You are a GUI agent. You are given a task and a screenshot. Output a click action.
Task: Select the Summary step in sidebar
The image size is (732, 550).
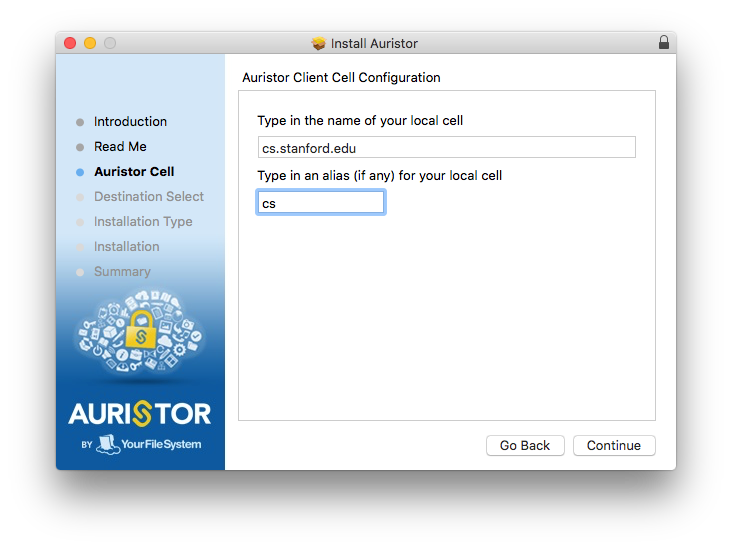tap(122, 272)
